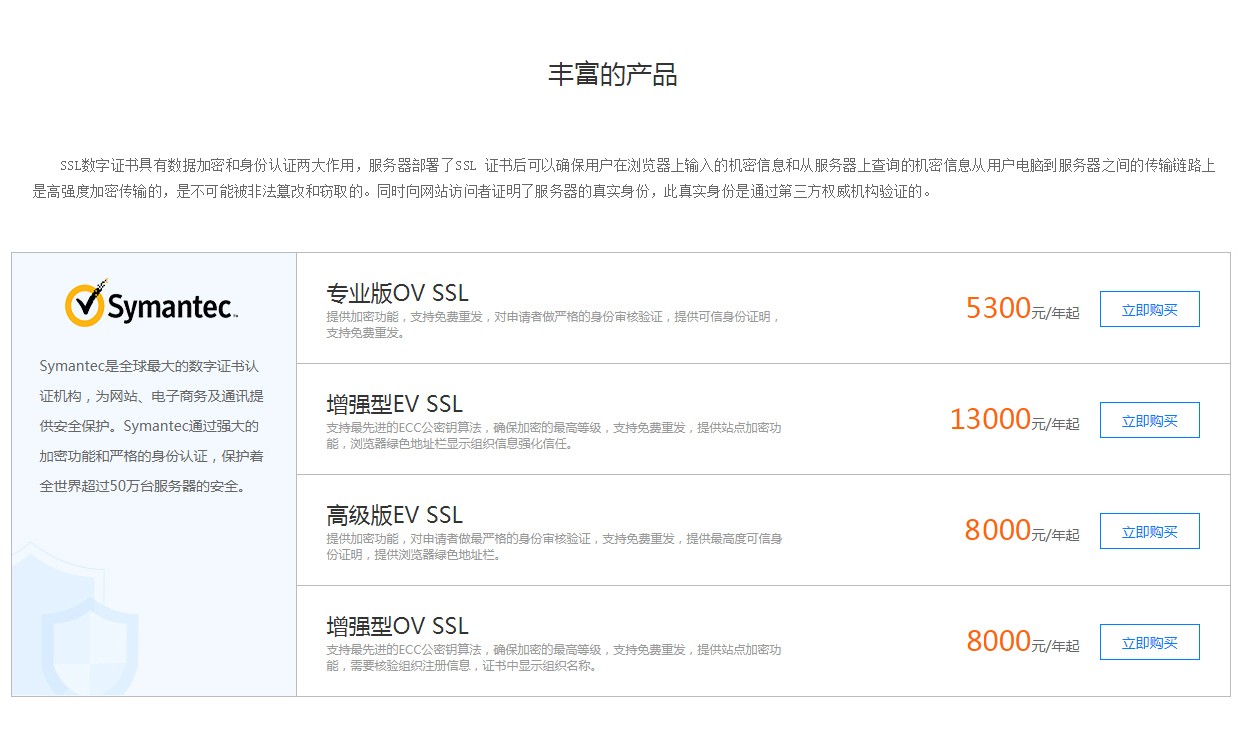The width and height of the screenshot is (1246, 744).
Task: Click the 5300元/年起 price
Action: coord(1022,308)
